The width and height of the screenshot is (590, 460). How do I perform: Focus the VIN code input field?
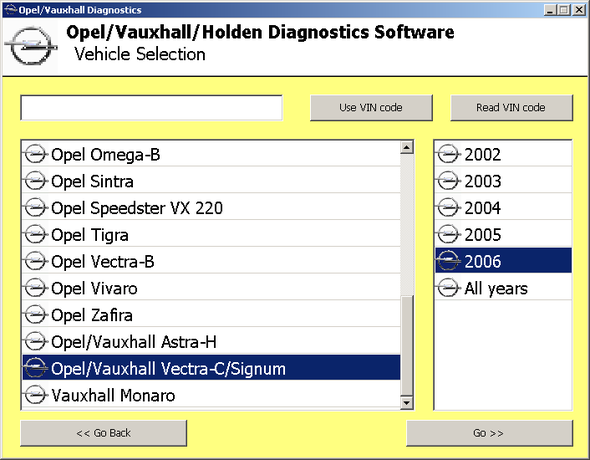pyautogui.click(x=151, y=108)
